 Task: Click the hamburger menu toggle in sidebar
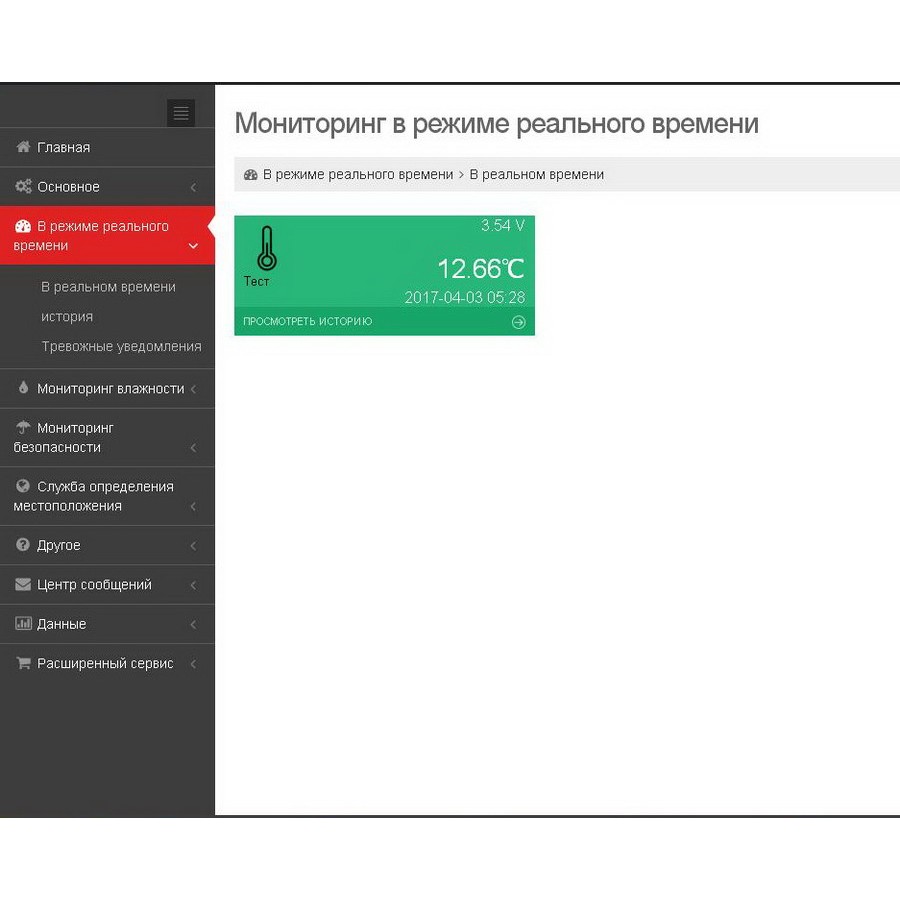tap(181, 113)
